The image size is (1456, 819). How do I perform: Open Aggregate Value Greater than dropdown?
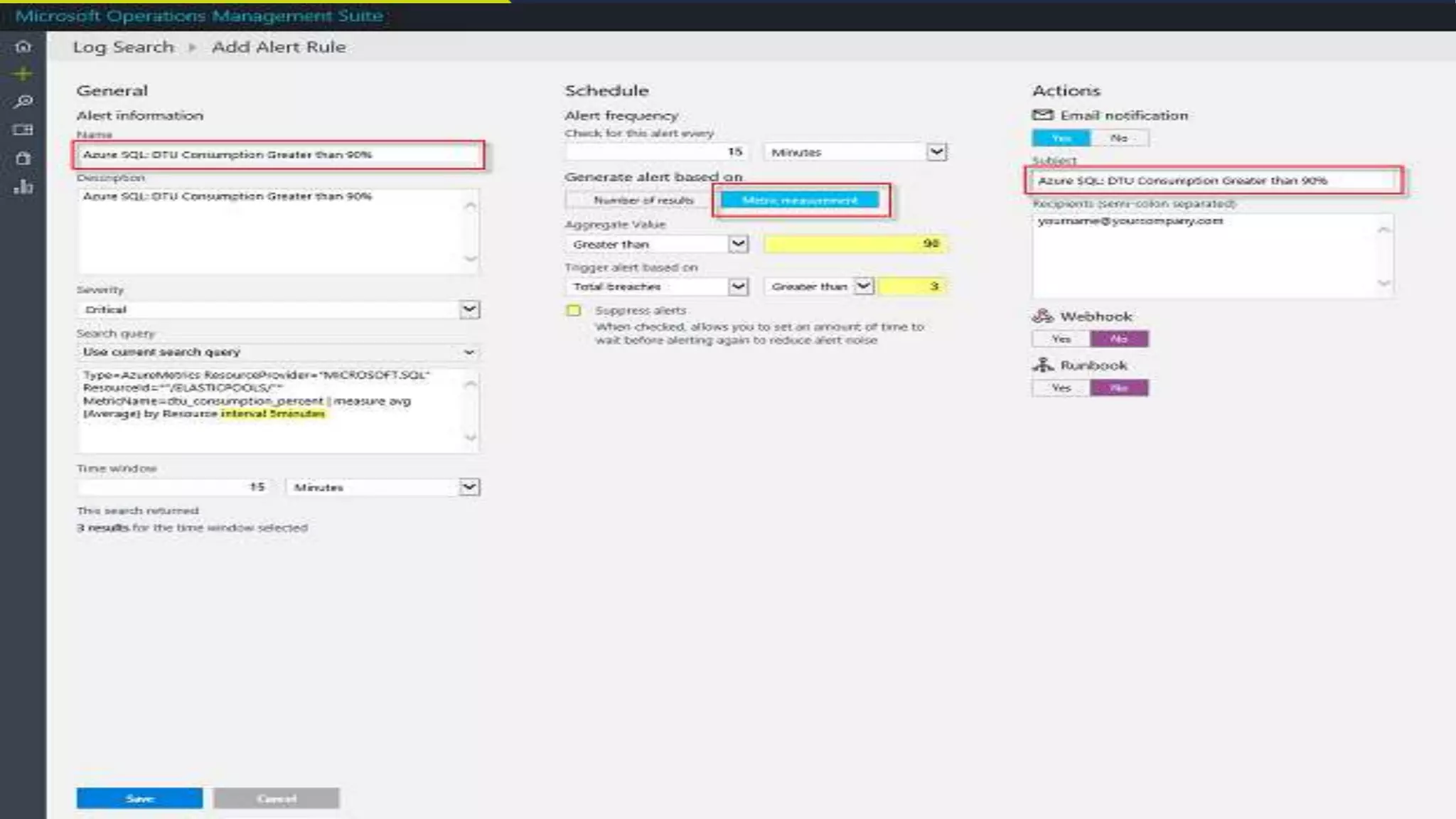click(658, 244)
